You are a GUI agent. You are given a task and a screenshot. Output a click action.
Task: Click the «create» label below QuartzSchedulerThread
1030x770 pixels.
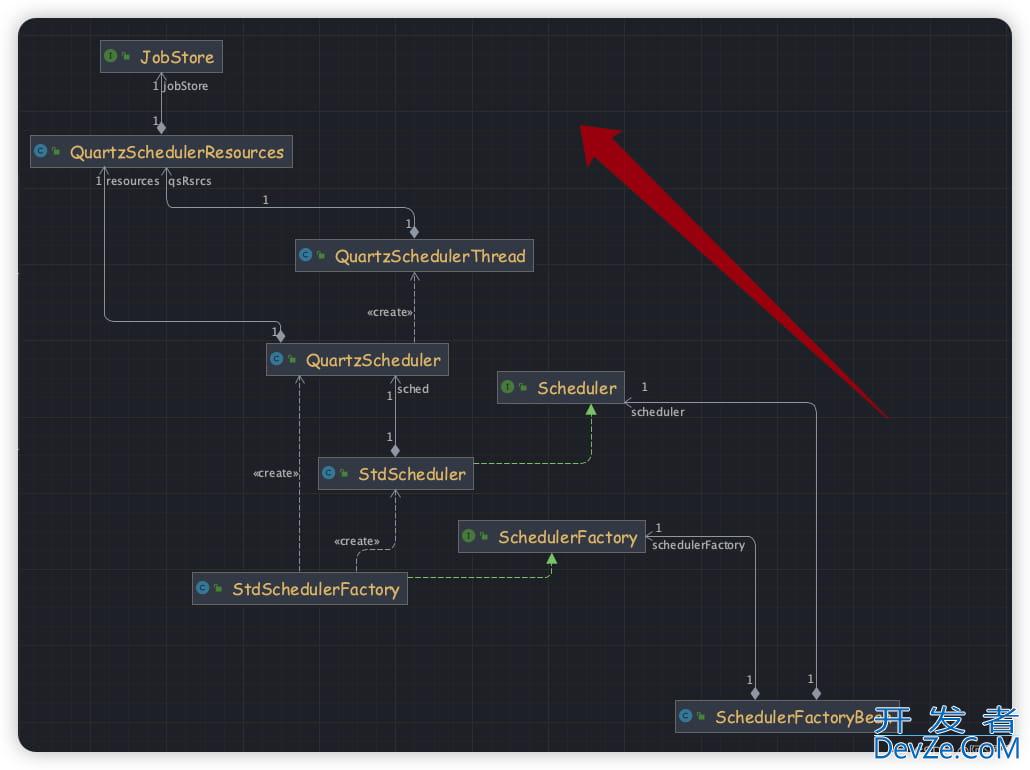(390, 312)
